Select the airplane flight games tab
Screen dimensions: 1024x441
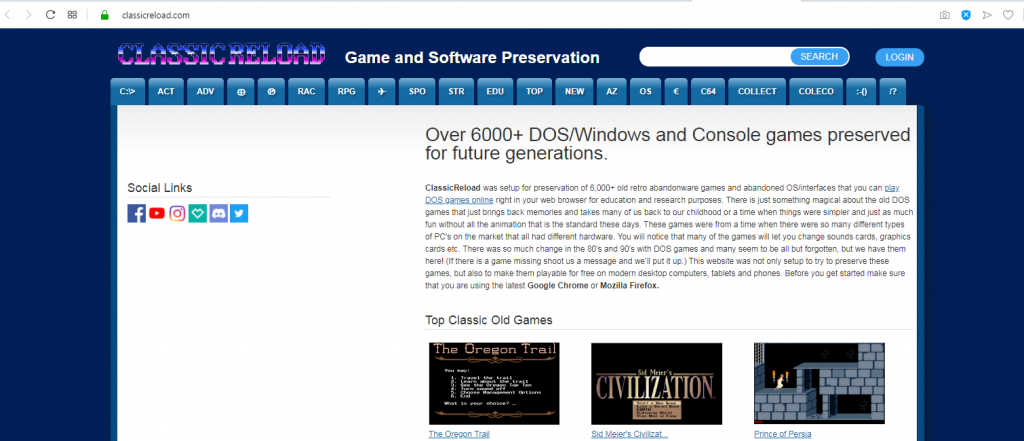pyautogui.click(x=381, y=91)
